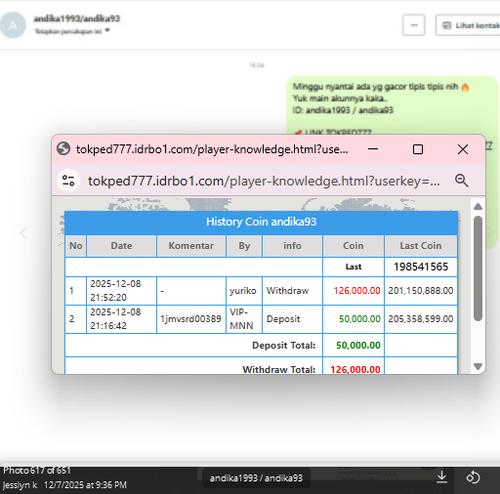The height and width of the screenshot is (494, 500).
Task: Click the yuriko cell
Action: point(243,291)
